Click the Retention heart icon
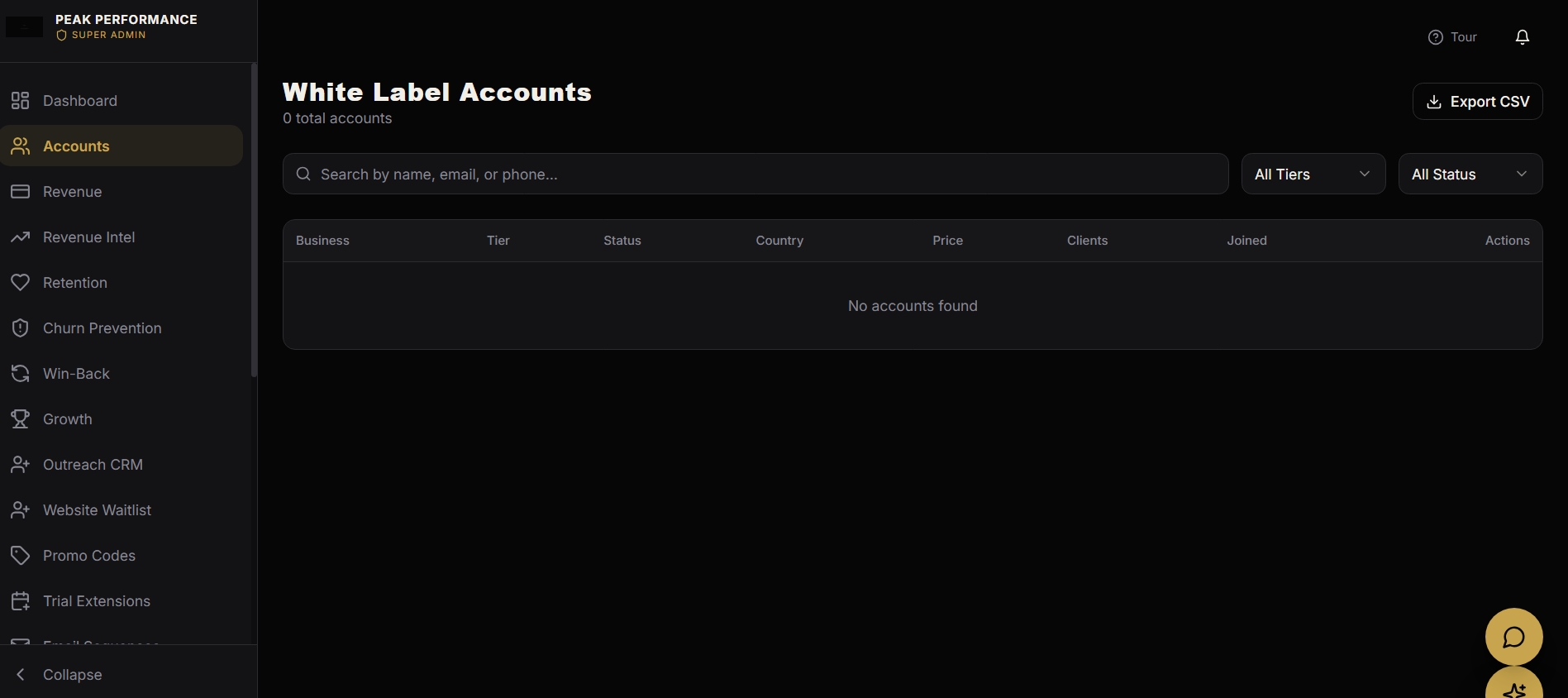The image size is (1568, 698). (x=21, y=283)
